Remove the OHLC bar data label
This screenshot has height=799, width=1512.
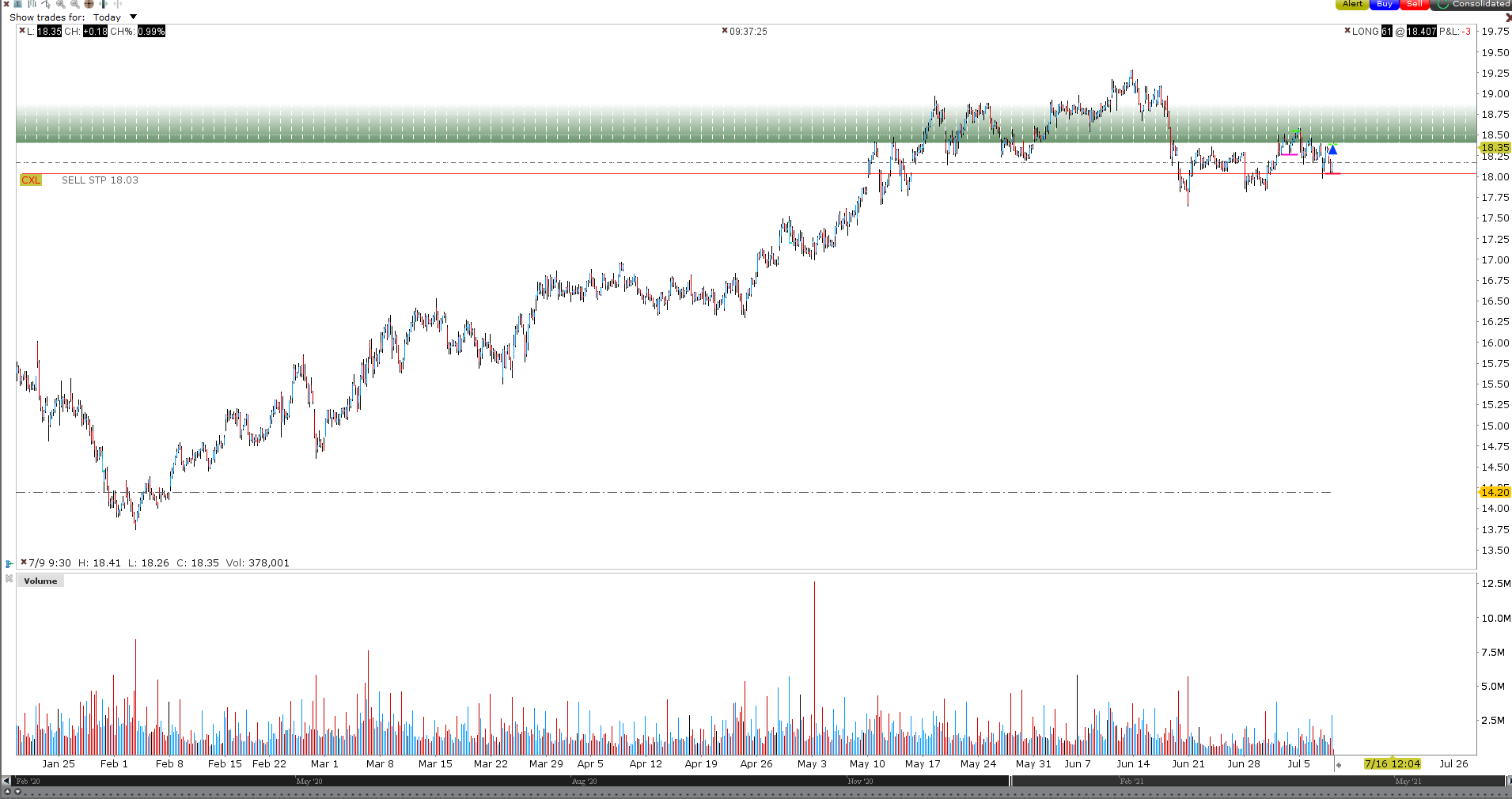(24, 562)
